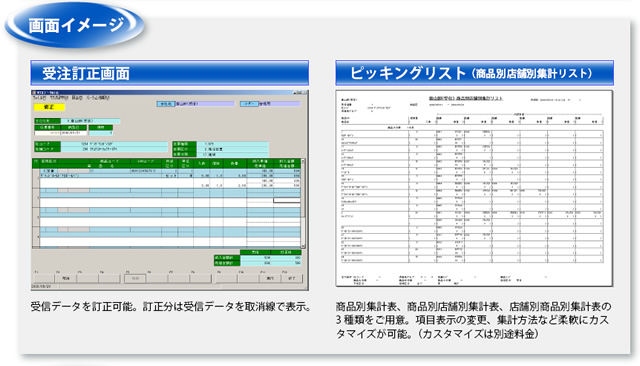This screenshot has height=366, width=640.
Task: Open the picking list report image
Action: (474, 188)
